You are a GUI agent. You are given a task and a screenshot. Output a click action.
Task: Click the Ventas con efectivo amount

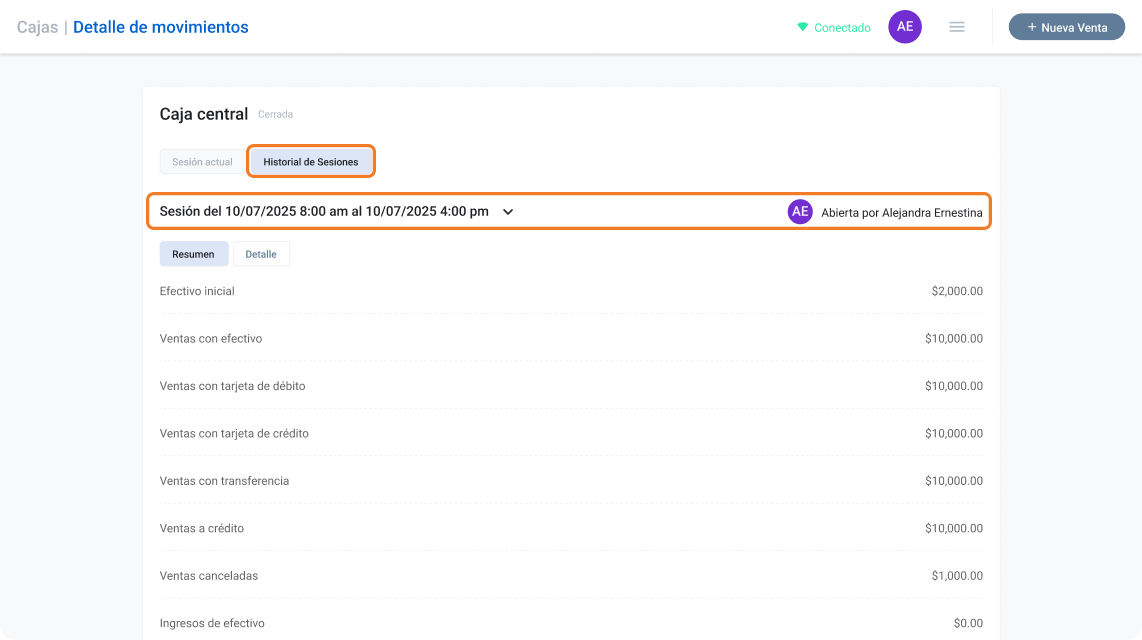pyautogui.click(x=954, y=339)
